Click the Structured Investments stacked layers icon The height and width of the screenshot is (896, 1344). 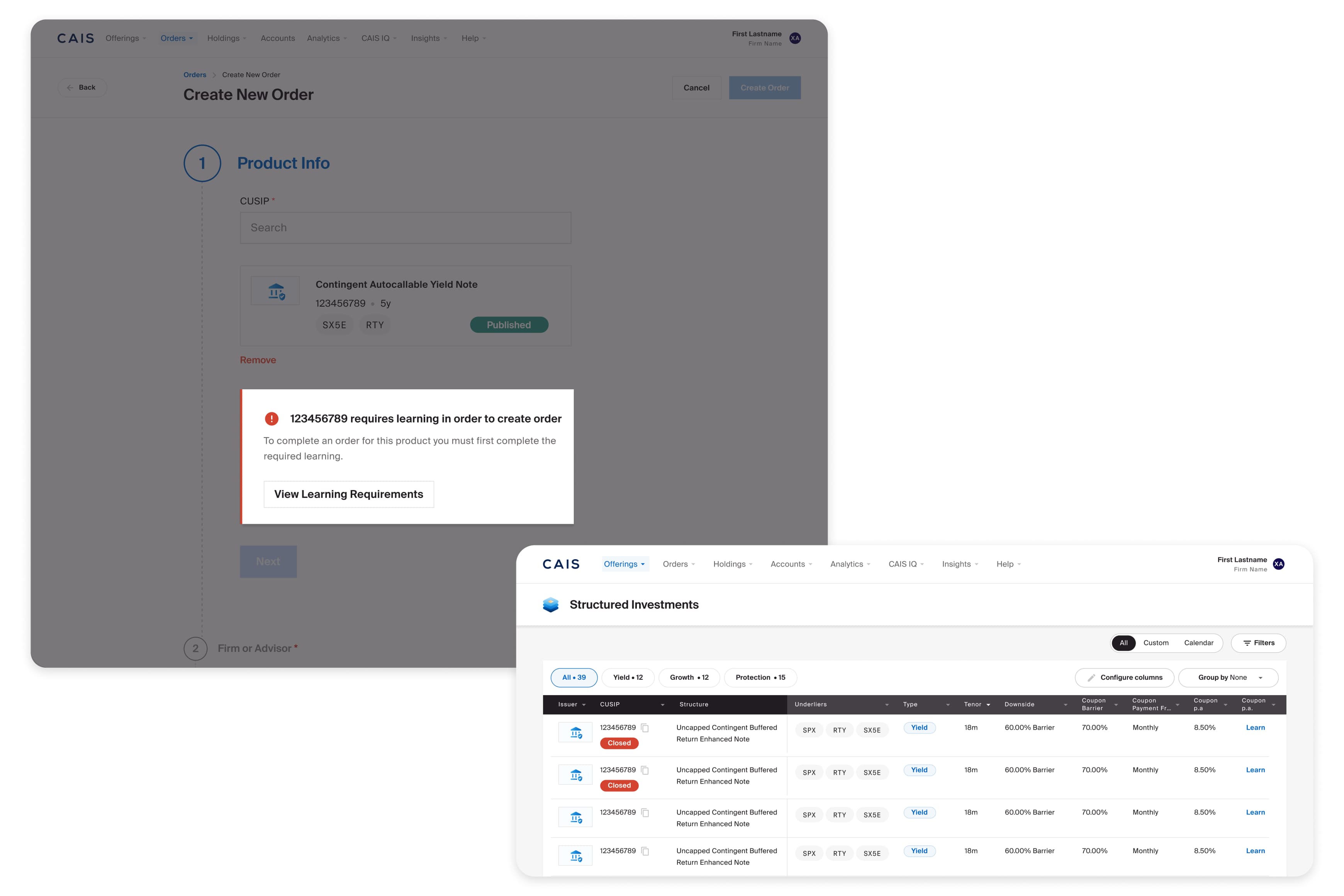pyautogui.click(x=550, y=604)
